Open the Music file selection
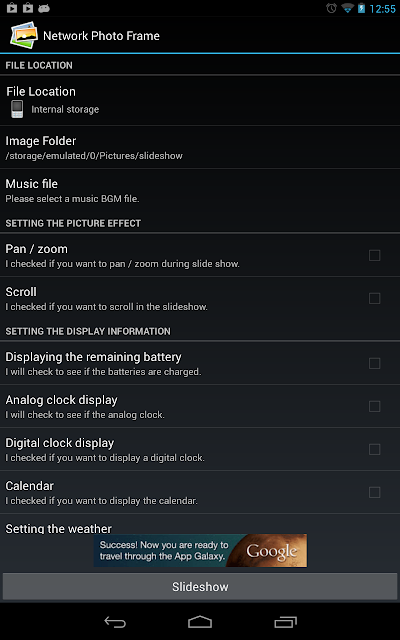 [200, 191]
